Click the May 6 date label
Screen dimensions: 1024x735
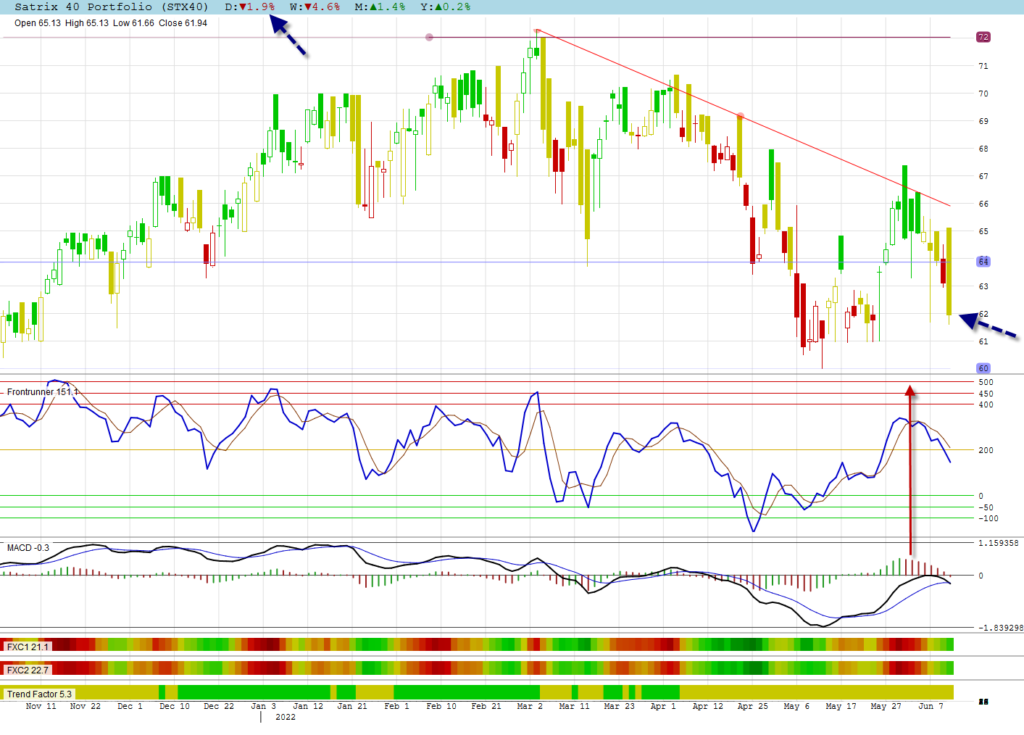pos(796,706)
